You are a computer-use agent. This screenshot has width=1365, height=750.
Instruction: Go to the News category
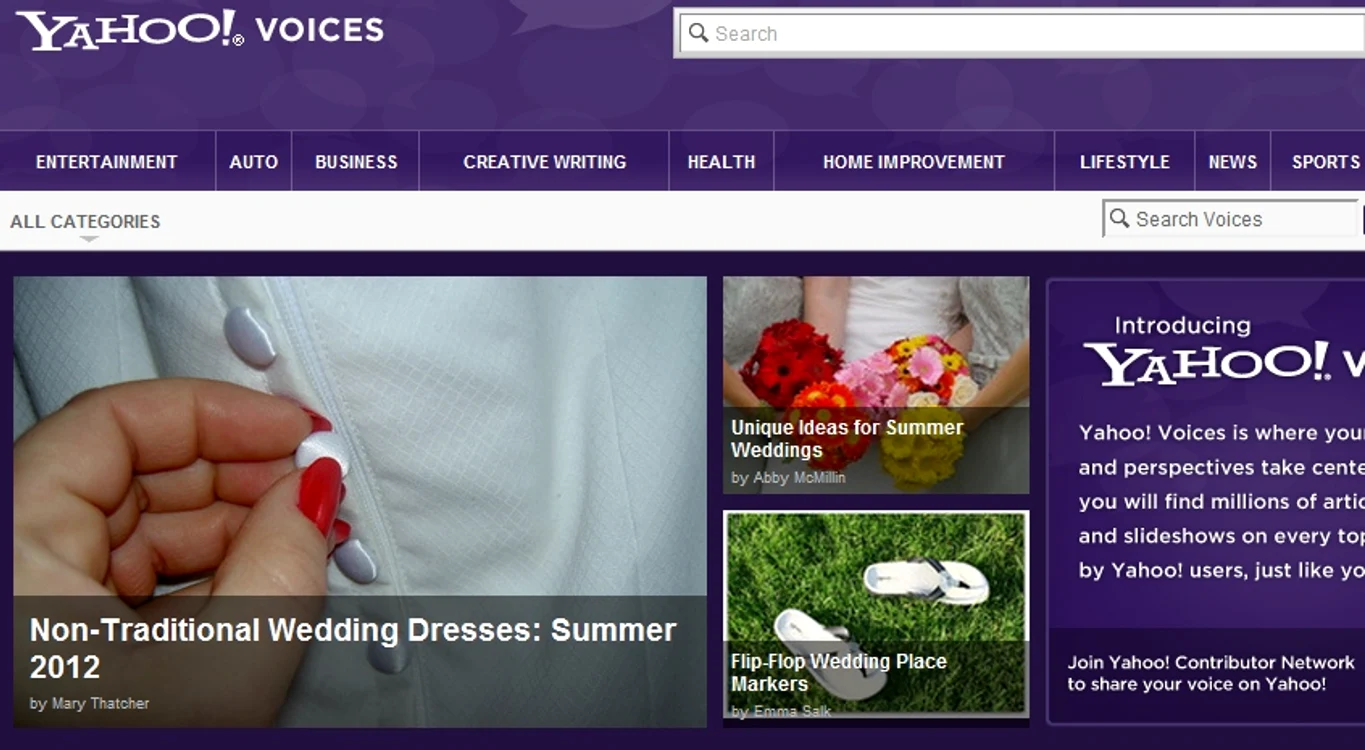tap(1233, 162)
